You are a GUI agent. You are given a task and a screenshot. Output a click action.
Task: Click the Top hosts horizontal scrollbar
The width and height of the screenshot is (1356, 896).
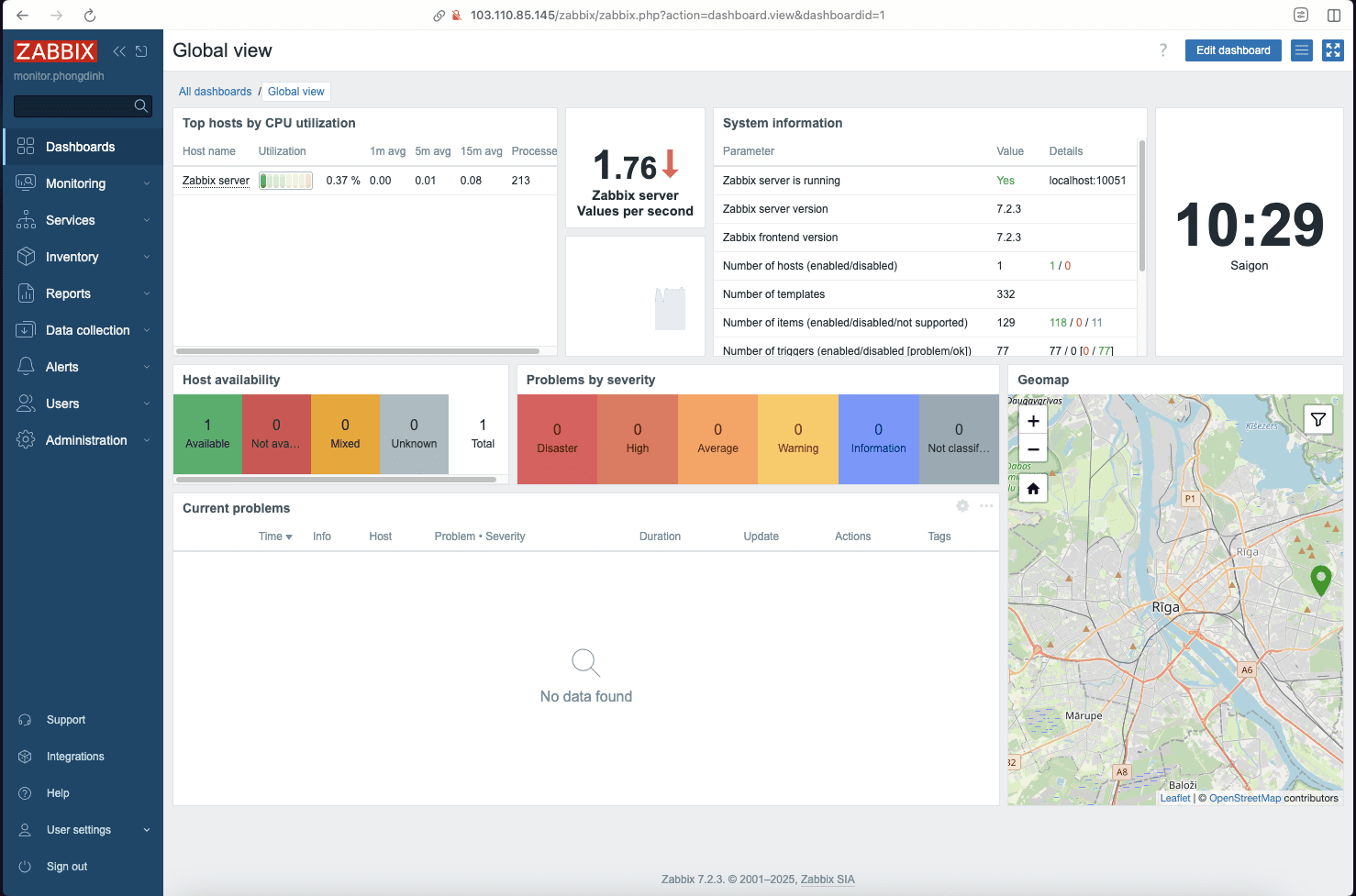(x=358, y=350)
